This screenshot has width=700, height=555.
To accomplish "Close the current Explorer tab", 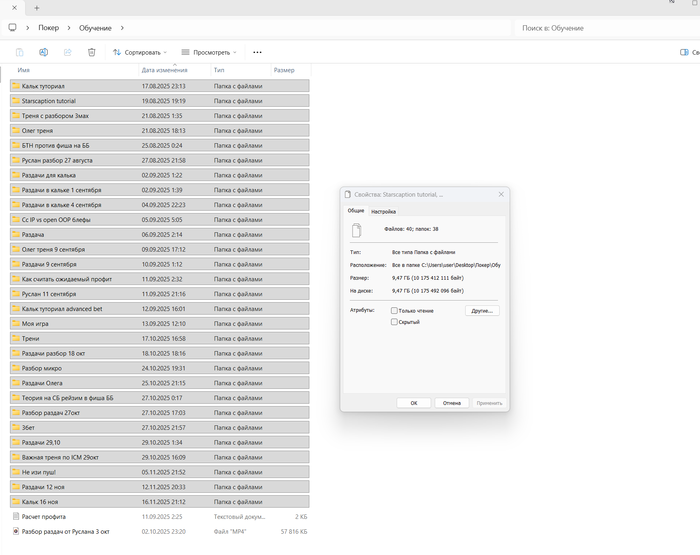I will [14, 8].
